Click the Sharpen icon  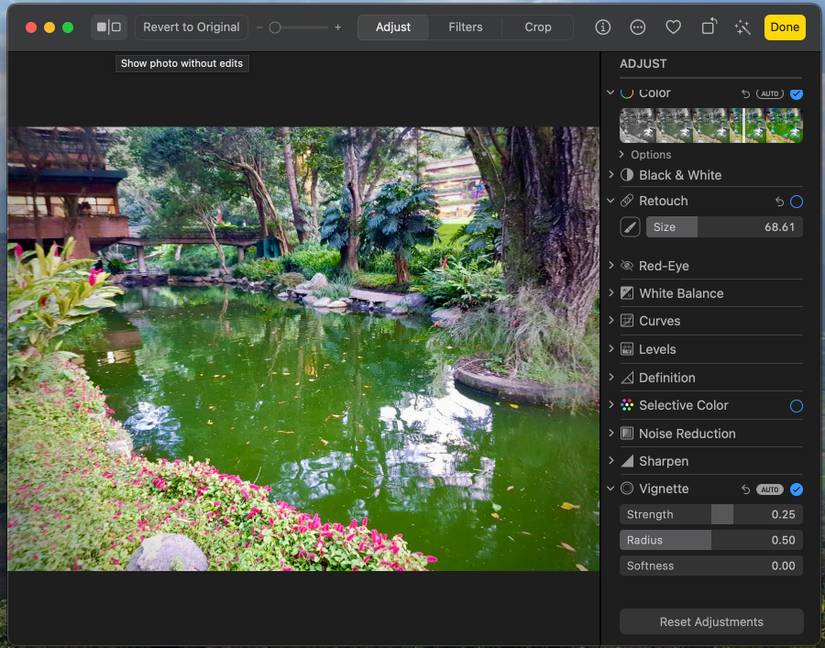point(627,461)
